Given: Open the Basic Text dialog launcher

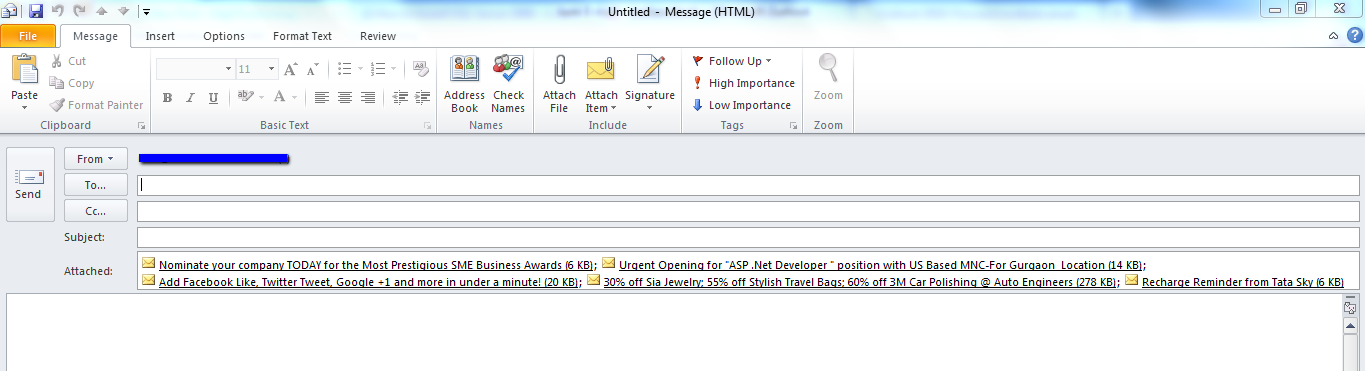Looking at the screenshot, I should 428,126.
